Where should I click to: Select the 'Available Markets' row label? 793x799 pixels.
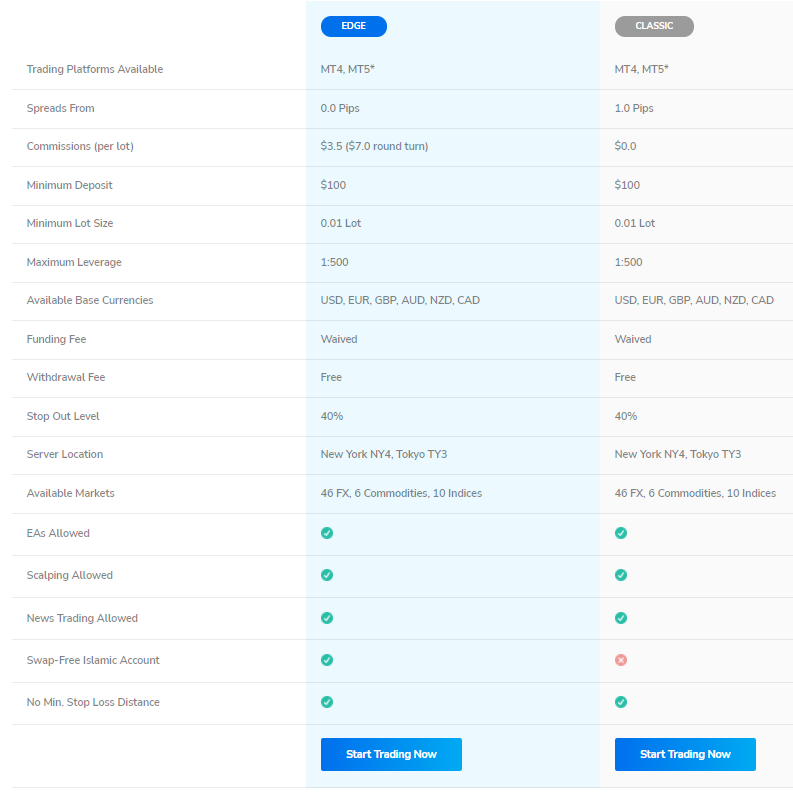tap(70, 493)
